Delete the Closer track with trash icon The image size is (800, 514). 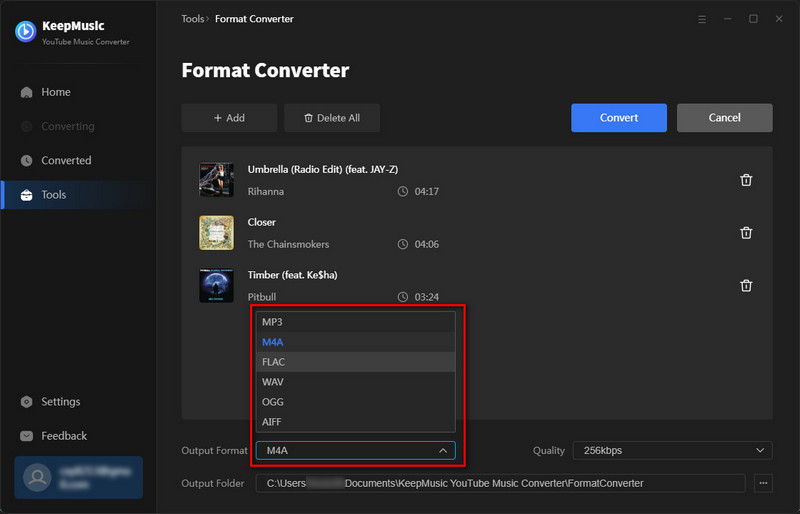pos(746,233)
